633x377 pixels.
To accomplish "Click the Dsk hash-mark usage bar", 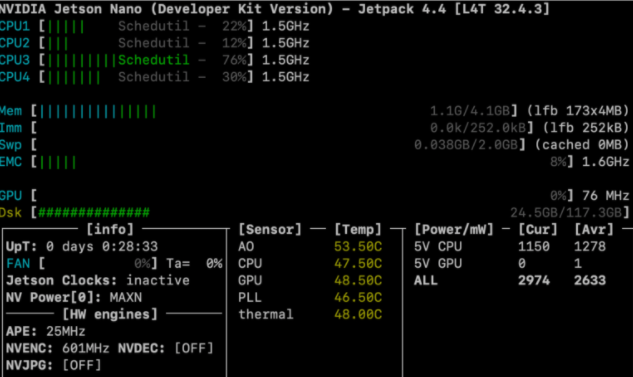I will [94, 213].
